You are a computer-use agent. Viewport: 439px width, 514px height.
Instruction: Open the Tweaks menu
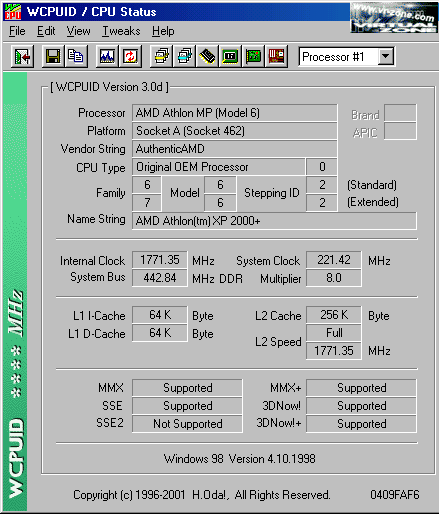click(121, 31)
